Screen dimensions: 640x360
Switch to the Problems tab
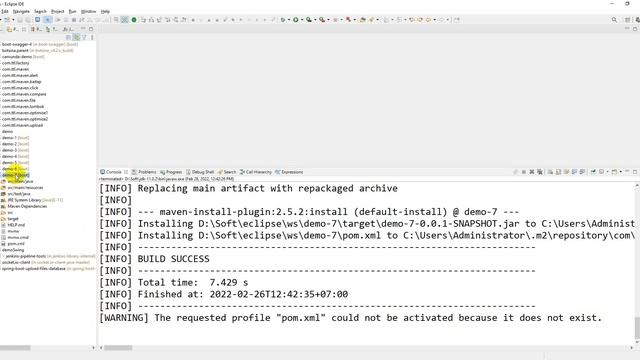coord(144,172)
